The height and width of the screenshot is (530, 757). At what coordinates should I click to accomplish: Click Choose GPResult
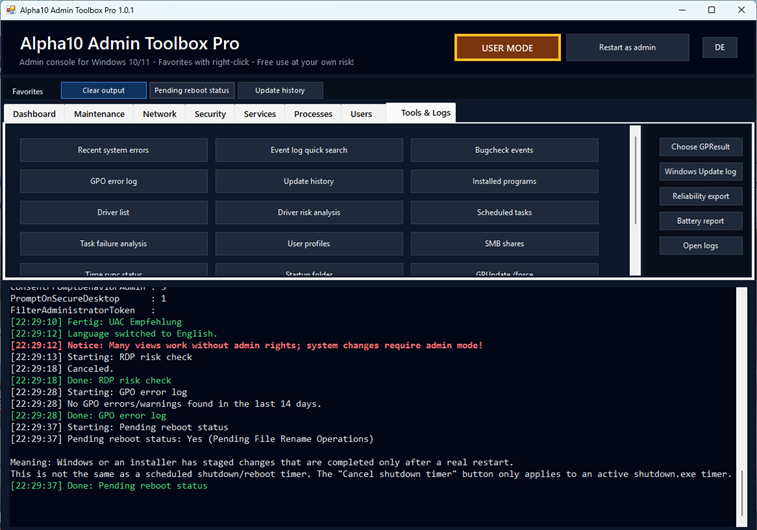701,147
